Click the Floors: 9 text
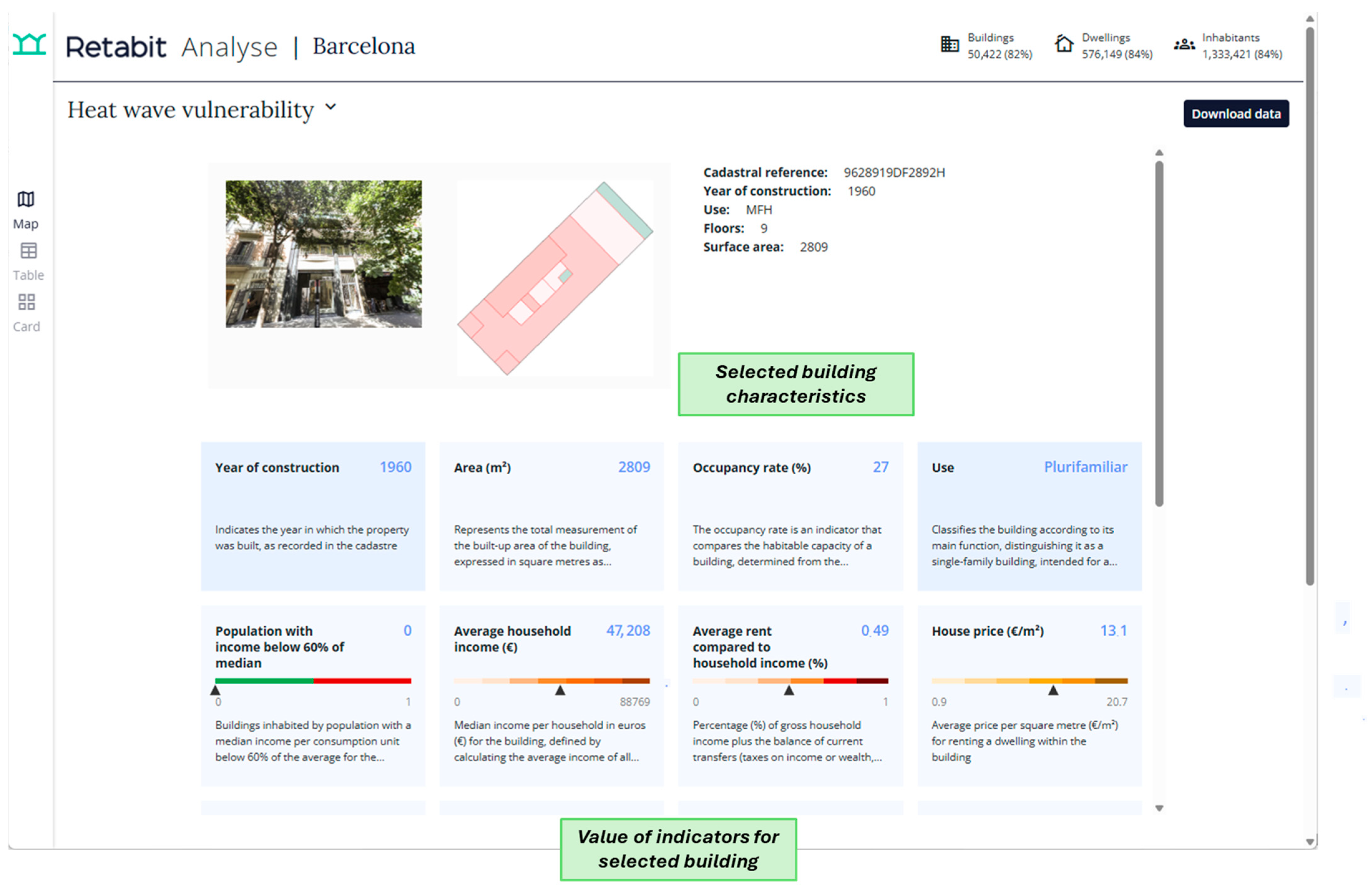The width and height of the screenshot is (1372, 890). point(735,228)
